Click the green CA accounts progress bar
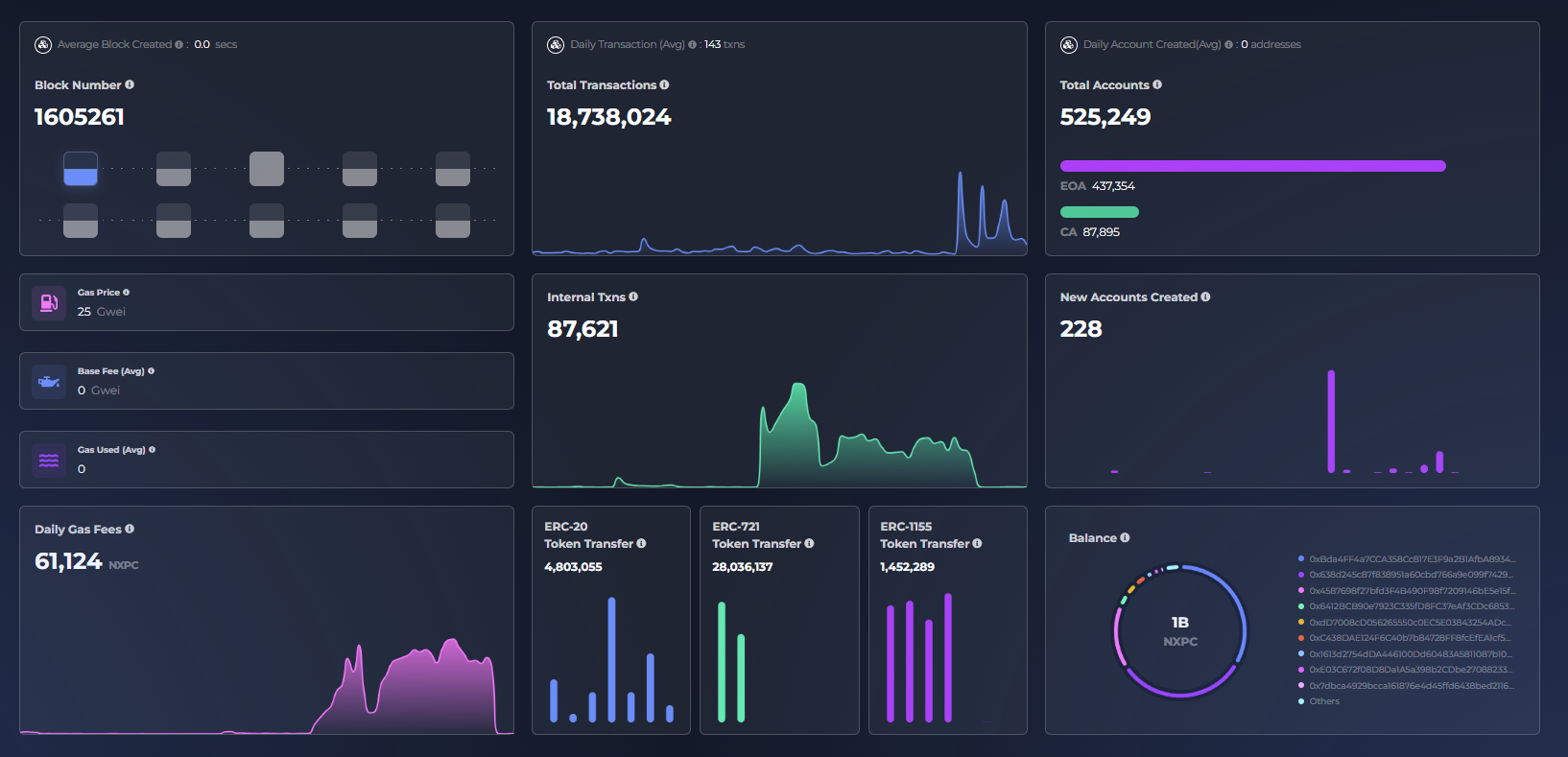Viewport: 1568px width, 757px height. pos(1099,212)
